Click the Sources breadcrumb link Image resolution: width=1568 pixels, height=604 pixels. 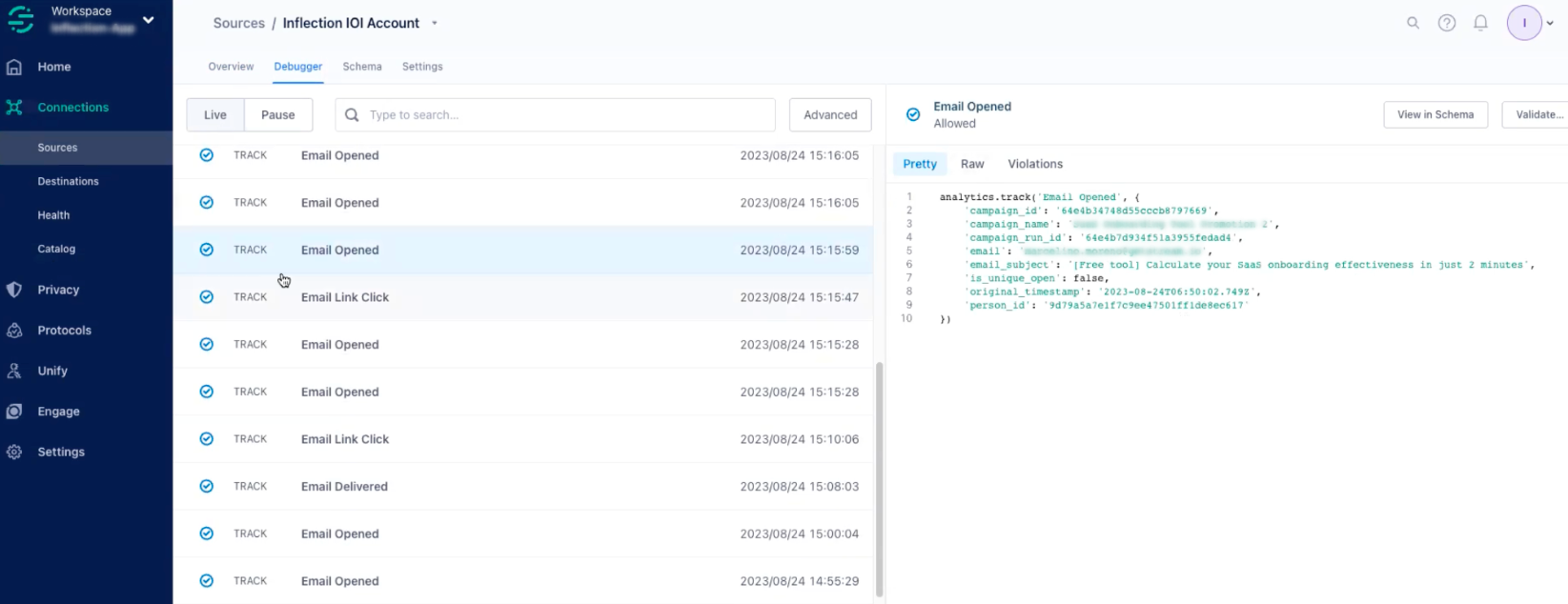pos(239,23)
